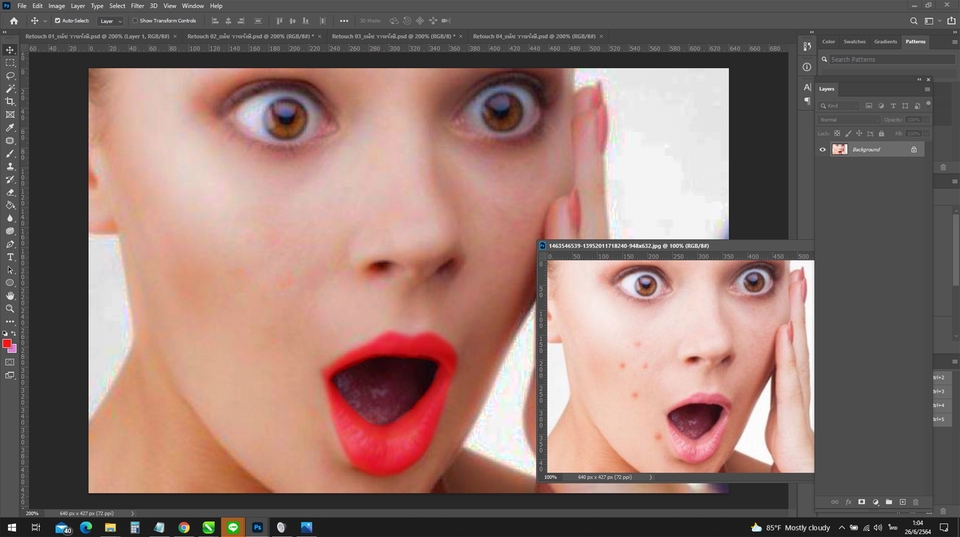Click the red foreground color swatch

7,344
